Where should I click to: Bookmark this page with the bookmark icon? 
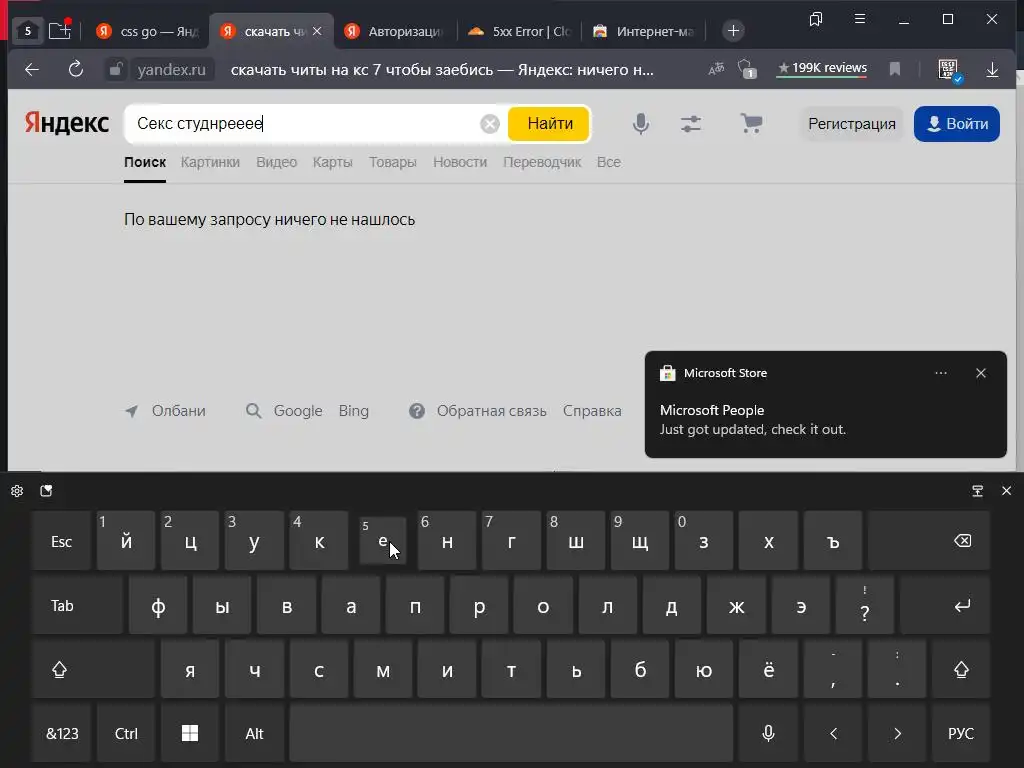[895, 69]
